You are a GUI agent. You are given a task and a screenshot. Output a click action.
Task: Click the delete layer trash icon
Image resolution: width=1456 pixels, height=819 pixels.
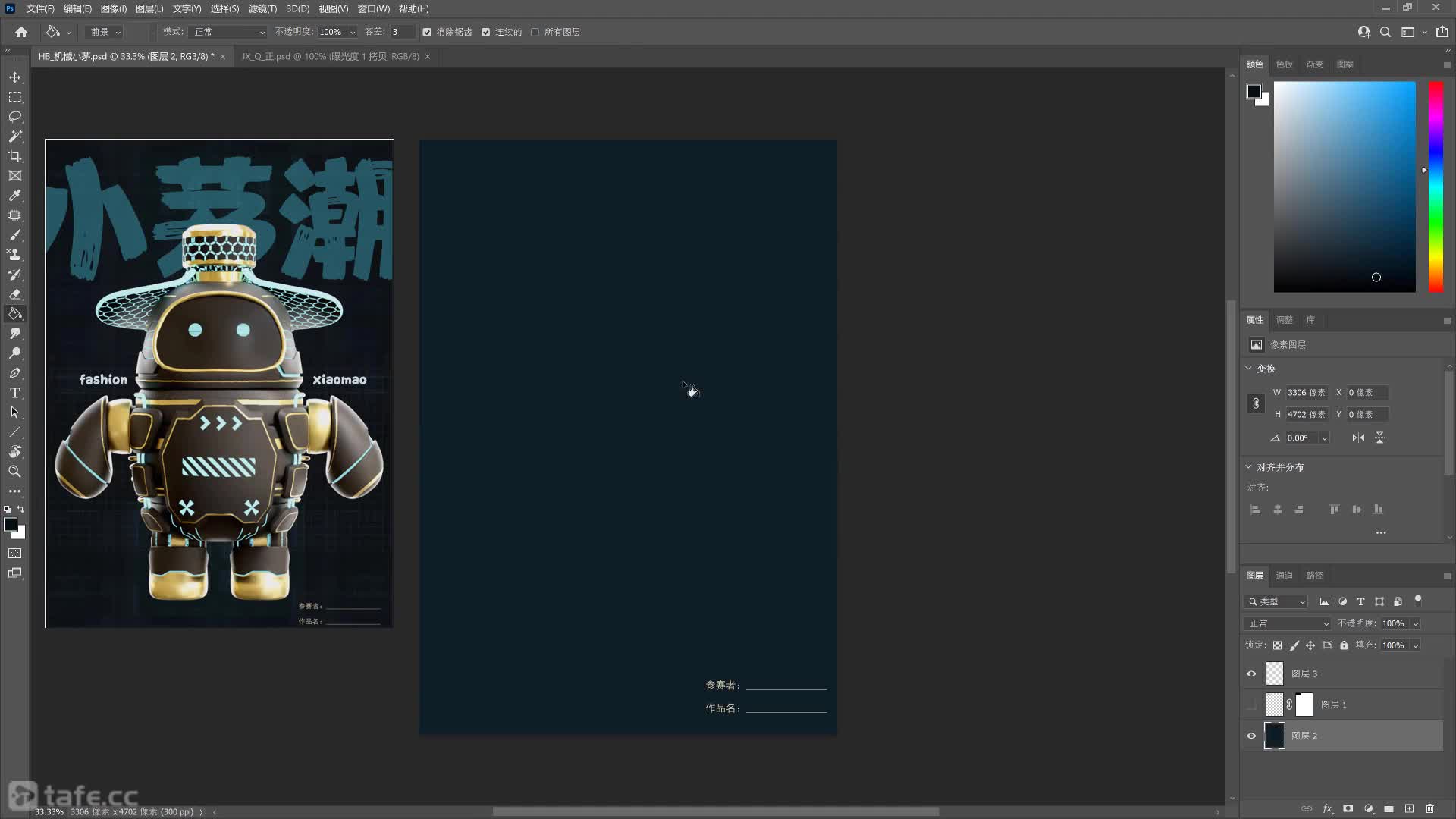(1429, 809)
